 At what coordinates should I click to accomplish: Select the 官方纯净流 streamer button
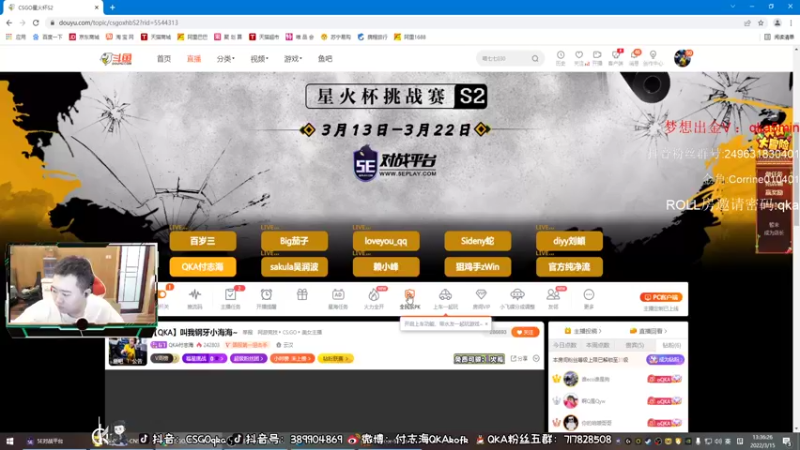click(x=569, y=267)
